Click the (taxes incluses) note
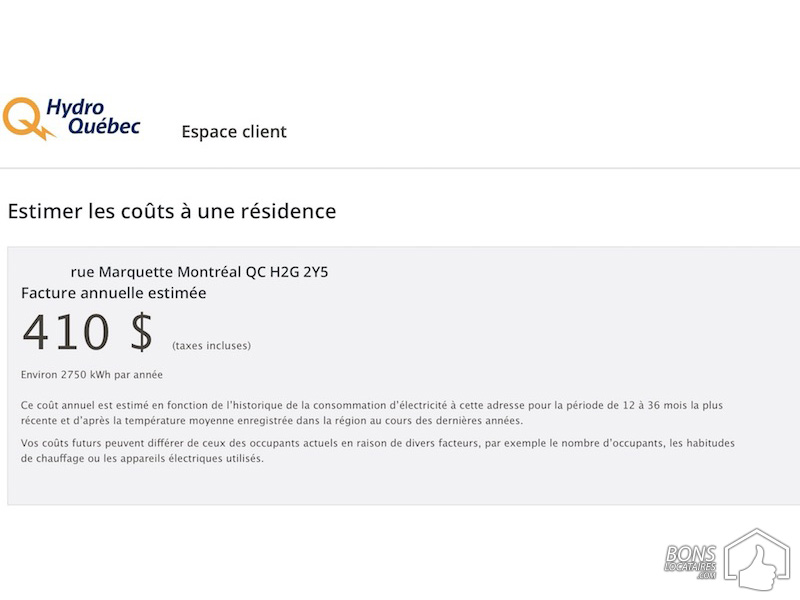Screen dimensions: 800x600 click(x=211, y=346)
